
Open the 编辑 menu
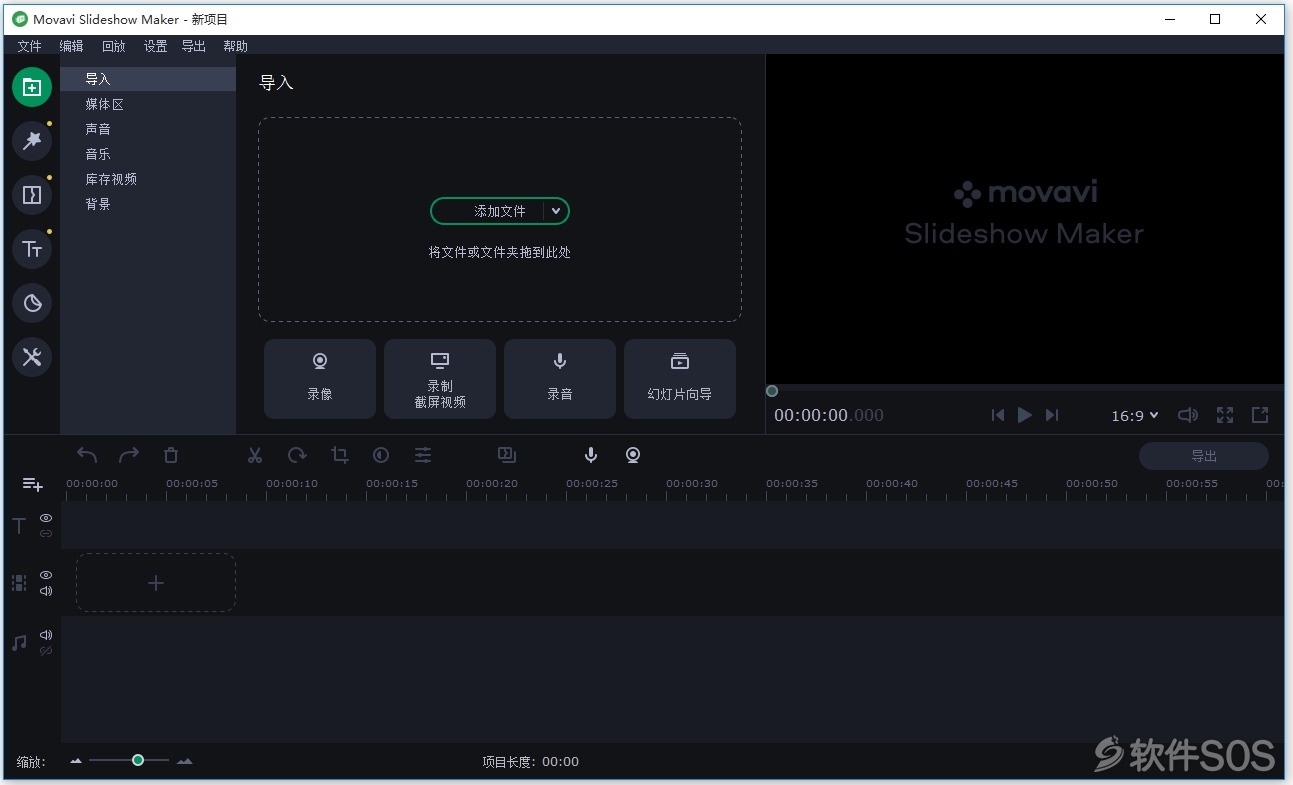point(71,46)
